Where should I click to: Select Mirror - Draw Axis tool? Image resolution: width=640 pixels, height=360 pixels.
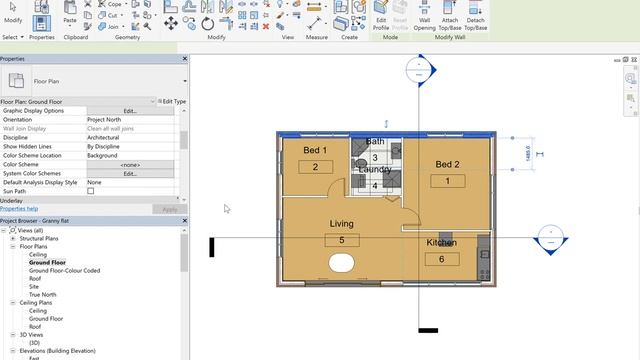pyautogui.click(x=226, y=6)
